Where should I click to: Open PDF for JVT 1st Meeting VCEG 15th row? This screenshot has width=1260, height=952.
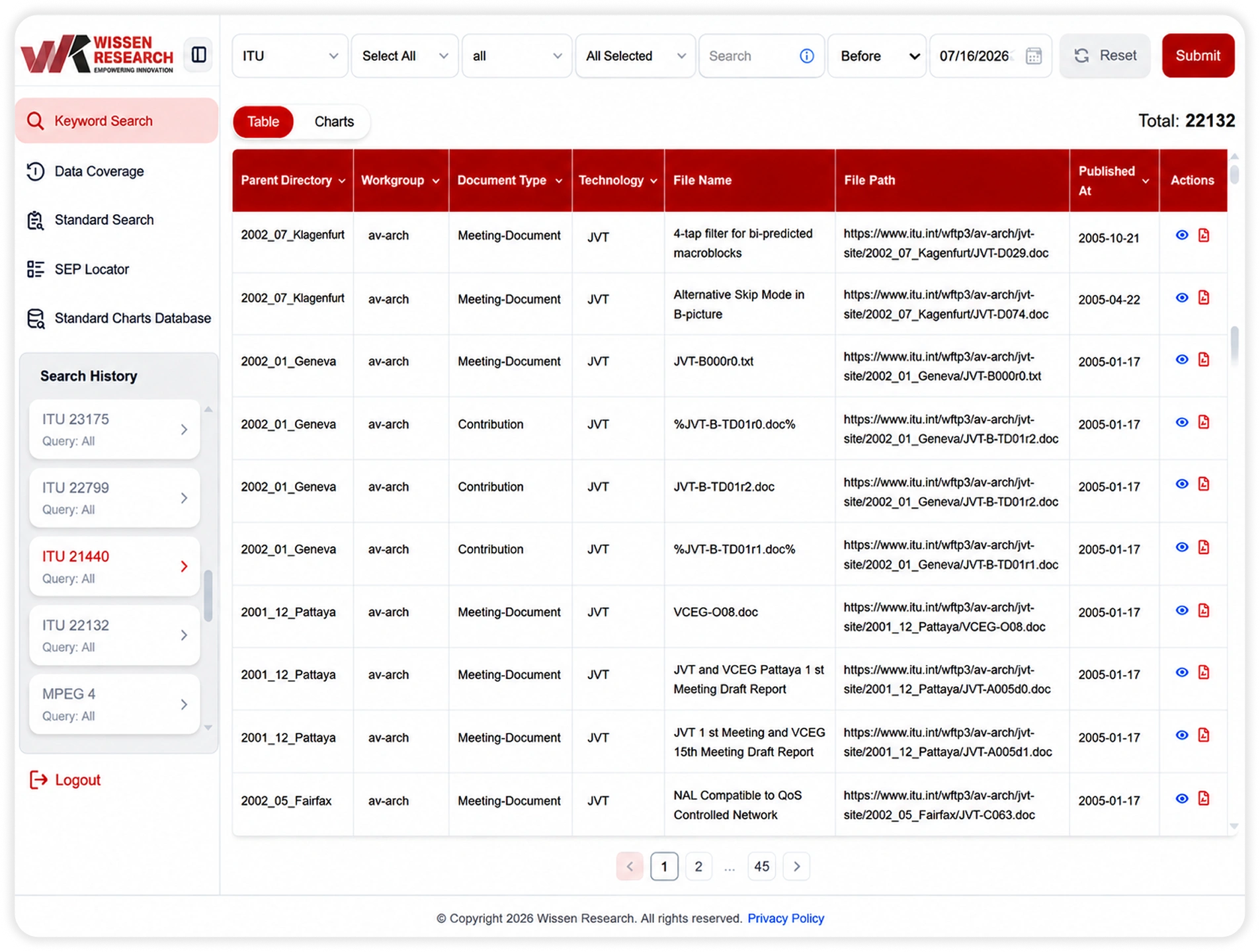pos(1204,735)
